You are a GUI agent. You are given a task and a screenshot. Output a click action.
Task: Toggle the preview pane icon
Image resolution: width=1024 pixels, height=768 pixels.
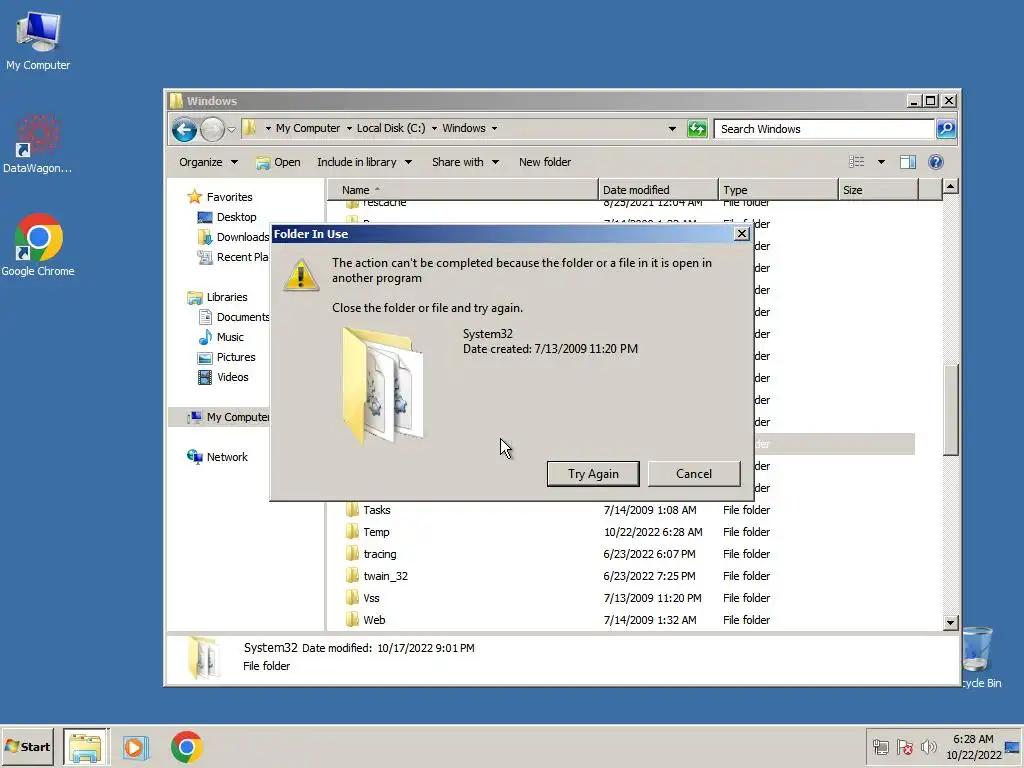click(908, 162)
